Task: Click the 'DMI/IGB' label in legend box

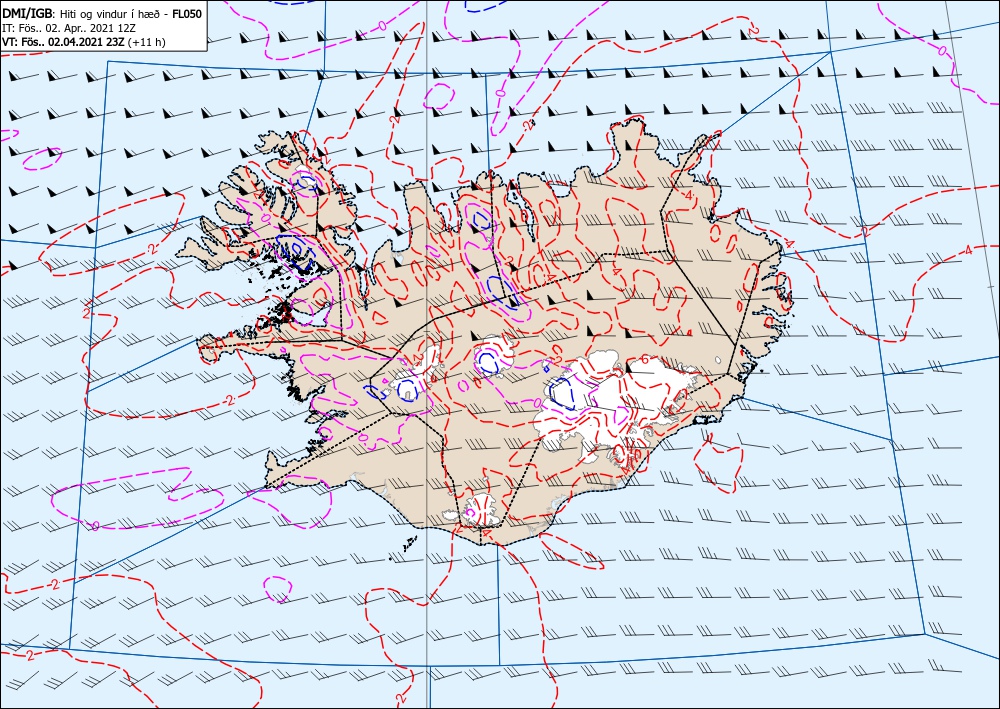Action: click(27, 14)
